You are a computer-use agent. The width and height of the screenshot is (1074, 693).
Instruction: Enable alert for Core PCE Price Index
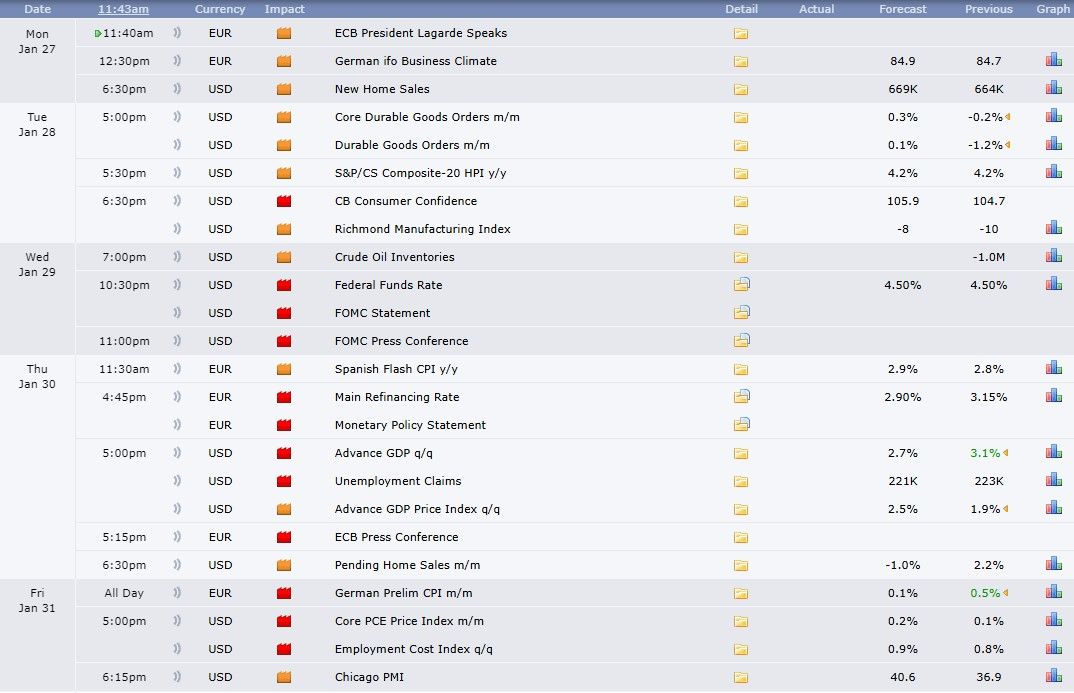(x=177, y=621)
